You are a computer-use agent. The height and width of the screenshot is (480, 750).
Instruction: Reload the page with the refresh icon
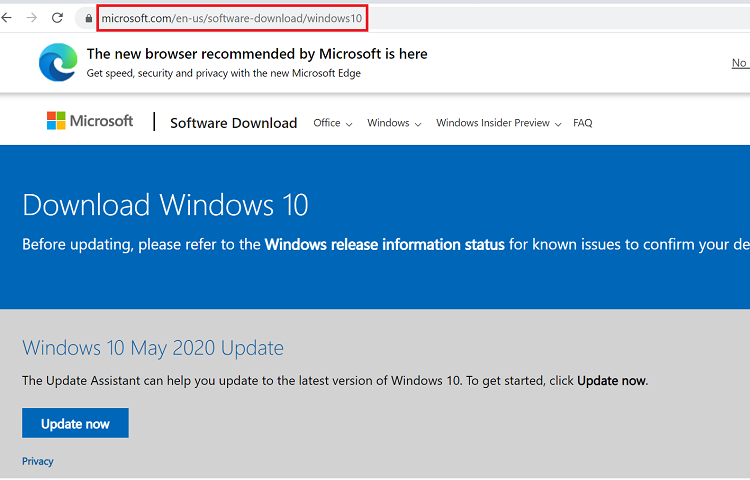58,18
